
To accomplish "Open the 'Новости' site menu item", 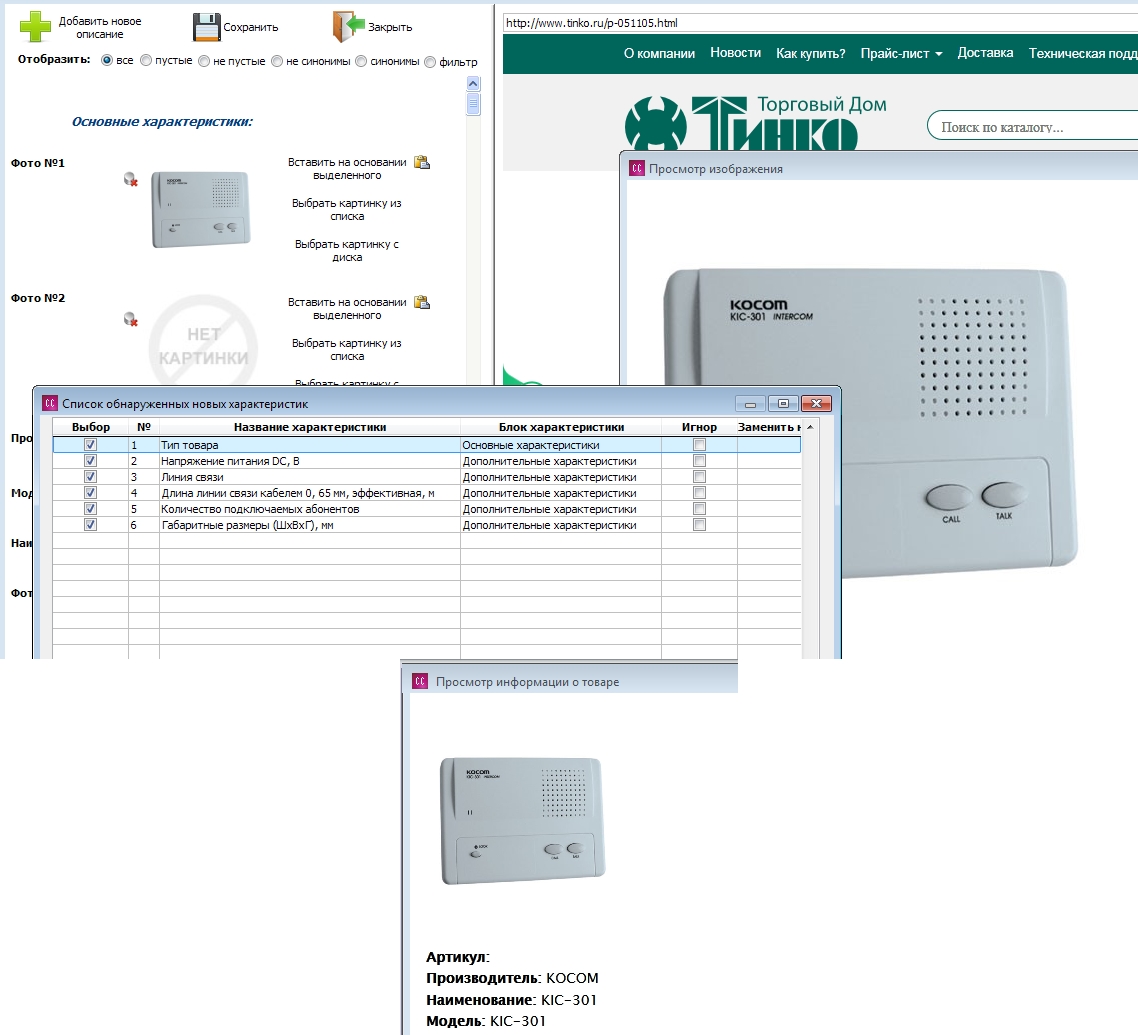I will [735, 53].
